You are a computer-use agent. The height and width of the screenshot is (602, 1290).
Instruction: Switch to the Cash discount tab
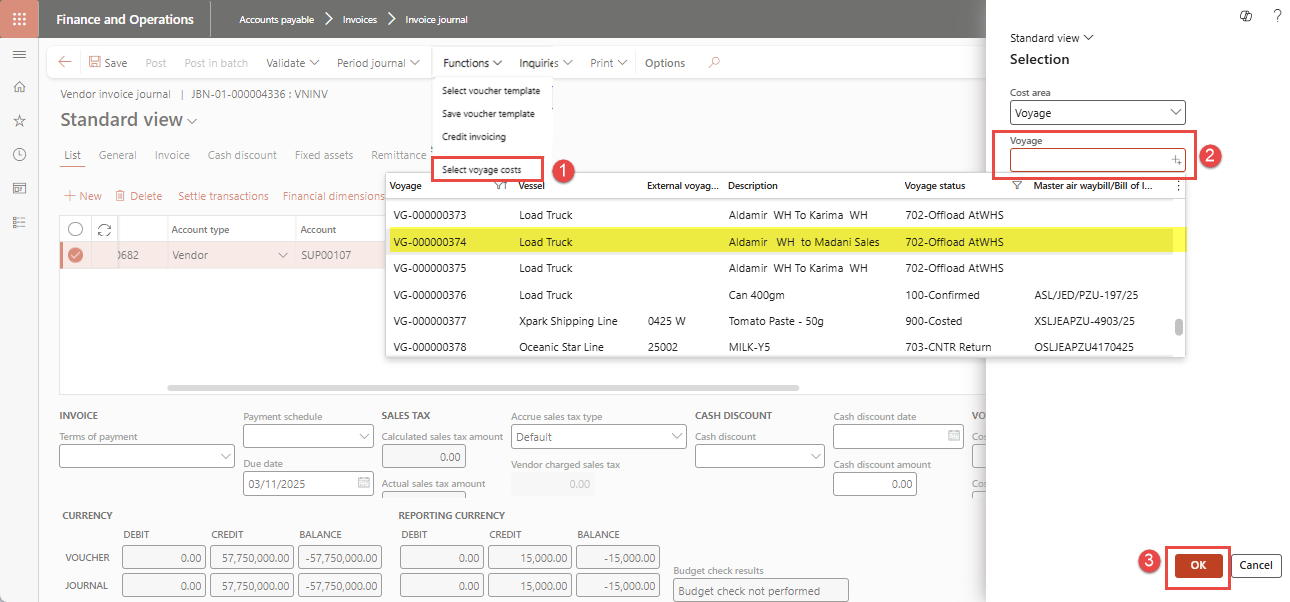point(242,155)
